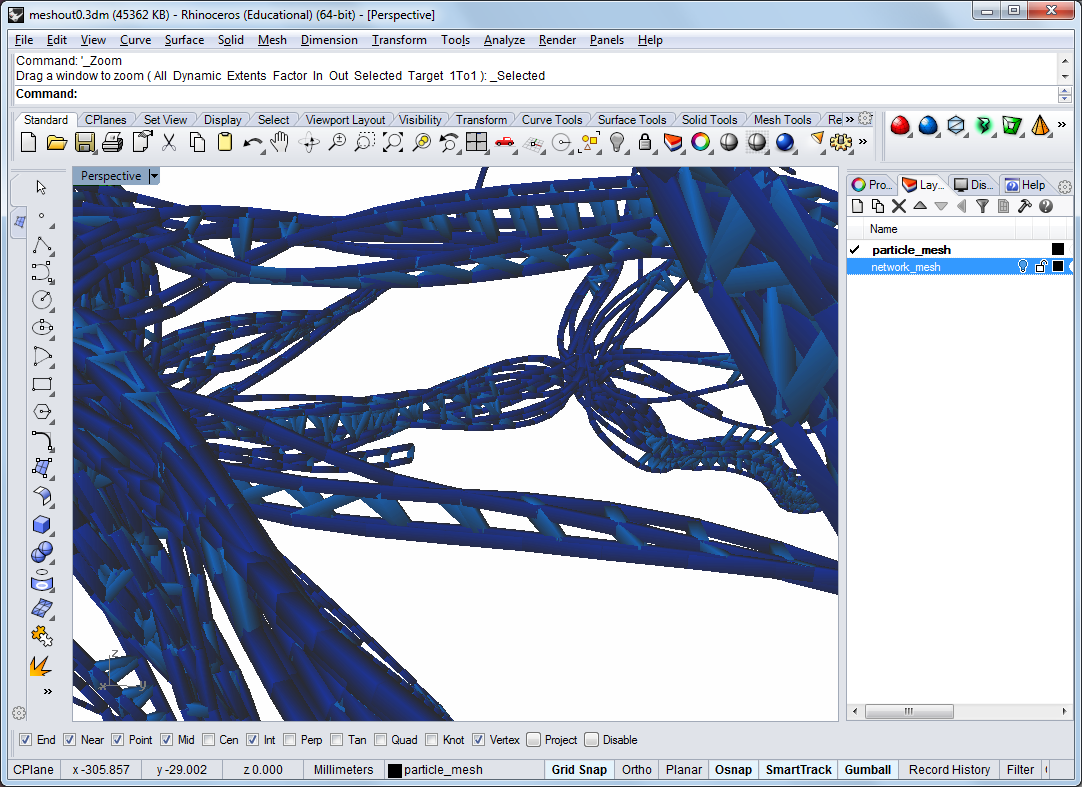The height and width of the screenshot is (787, 1082).
Task: Toggle Grid Snap in status bar
Action: click(x=578, y=770)
